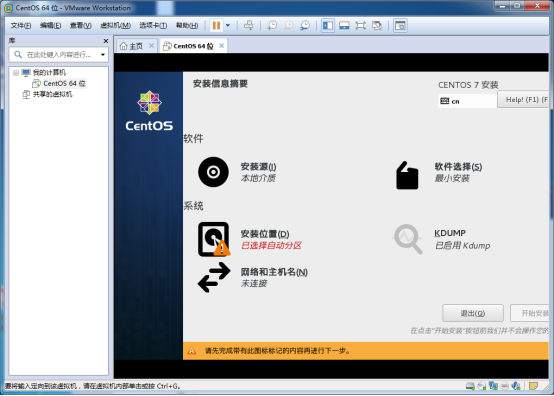Open 安装位置(D) disk icon with warning
This screenshot has width=554, height=396.
point(214,239)
